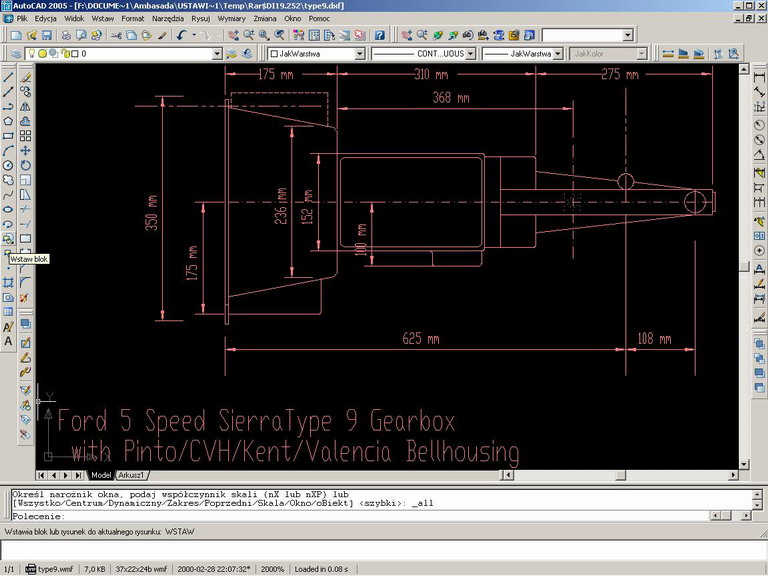The width and height of the screenshot is (768, 576).
Task: Open the Widok menu
Action: tap(74, 19)
